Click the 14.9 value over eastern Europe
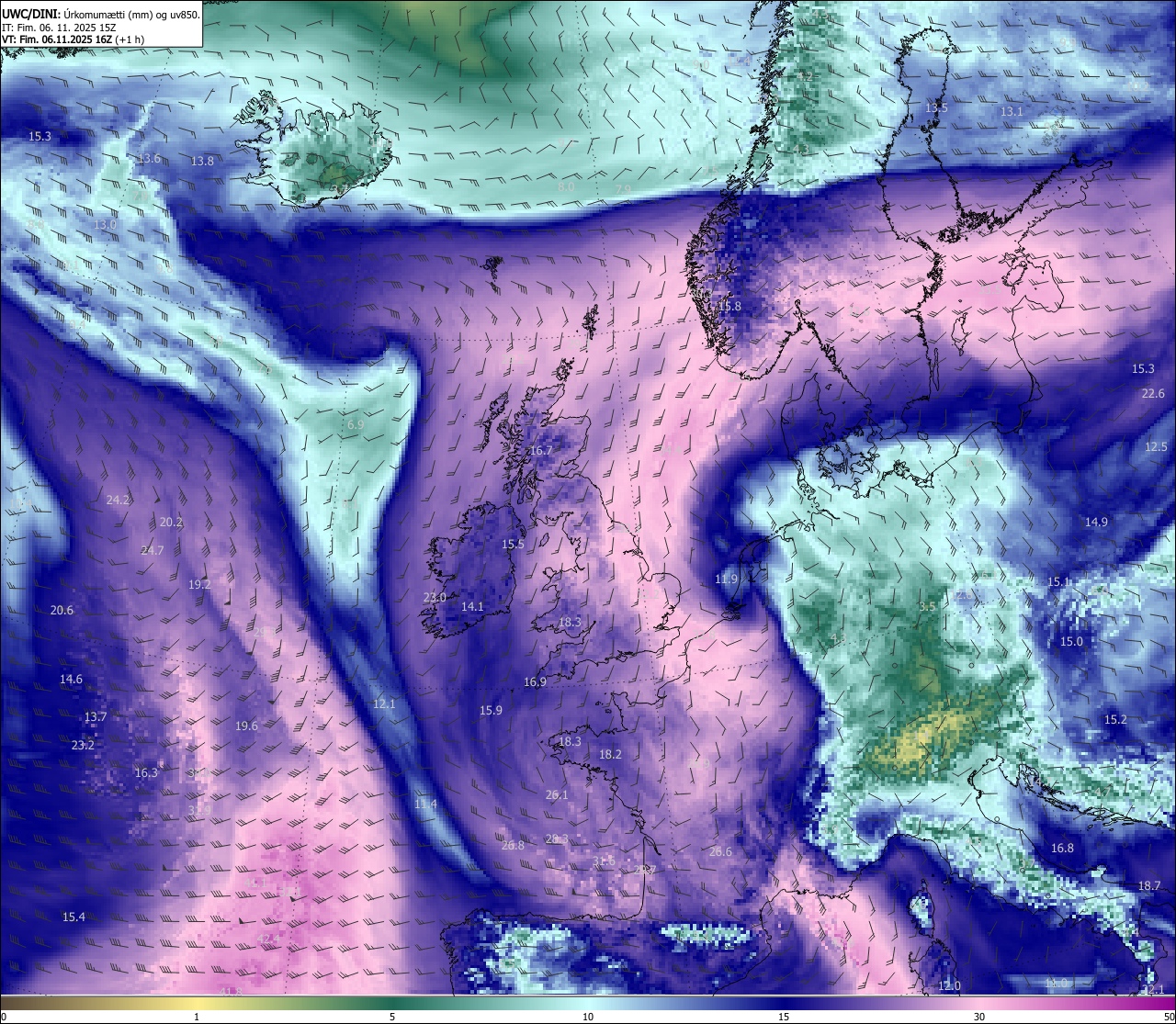 [1096, 523]
